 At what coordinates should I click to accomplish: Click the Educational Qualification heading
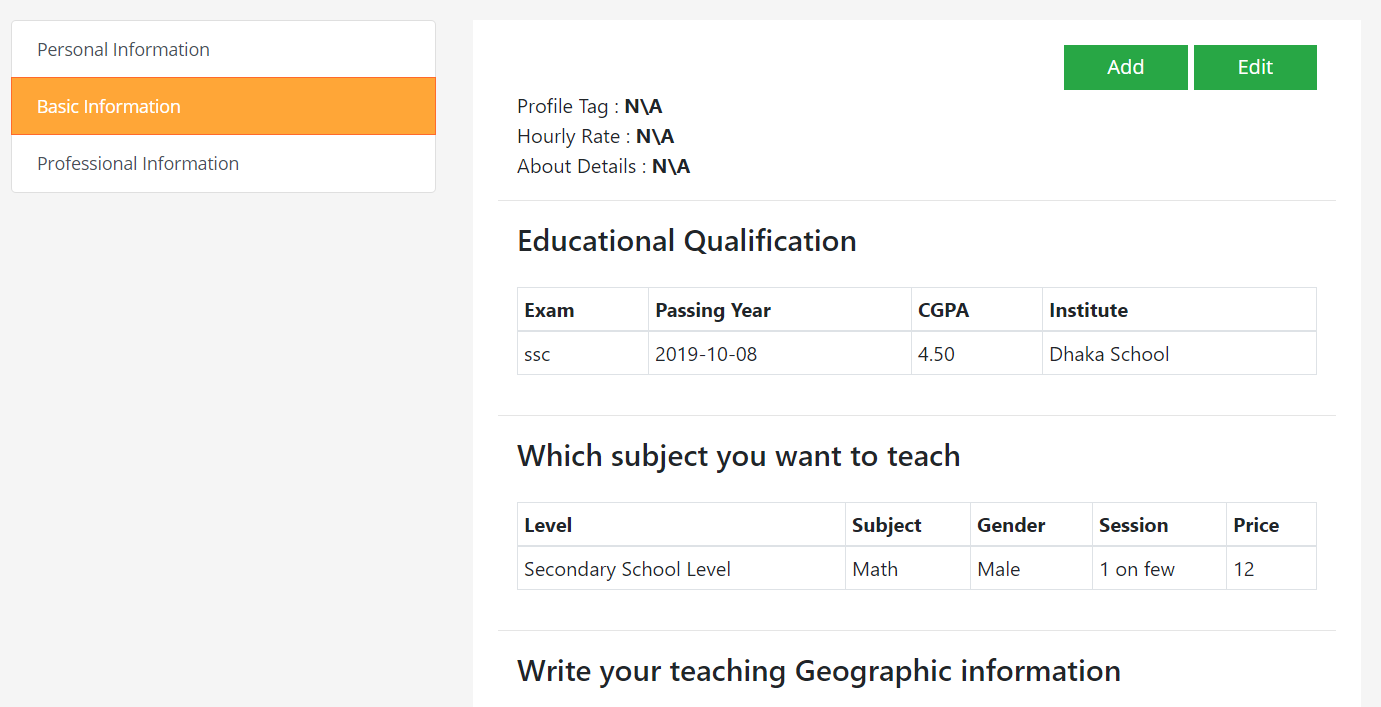click(687, 241)
